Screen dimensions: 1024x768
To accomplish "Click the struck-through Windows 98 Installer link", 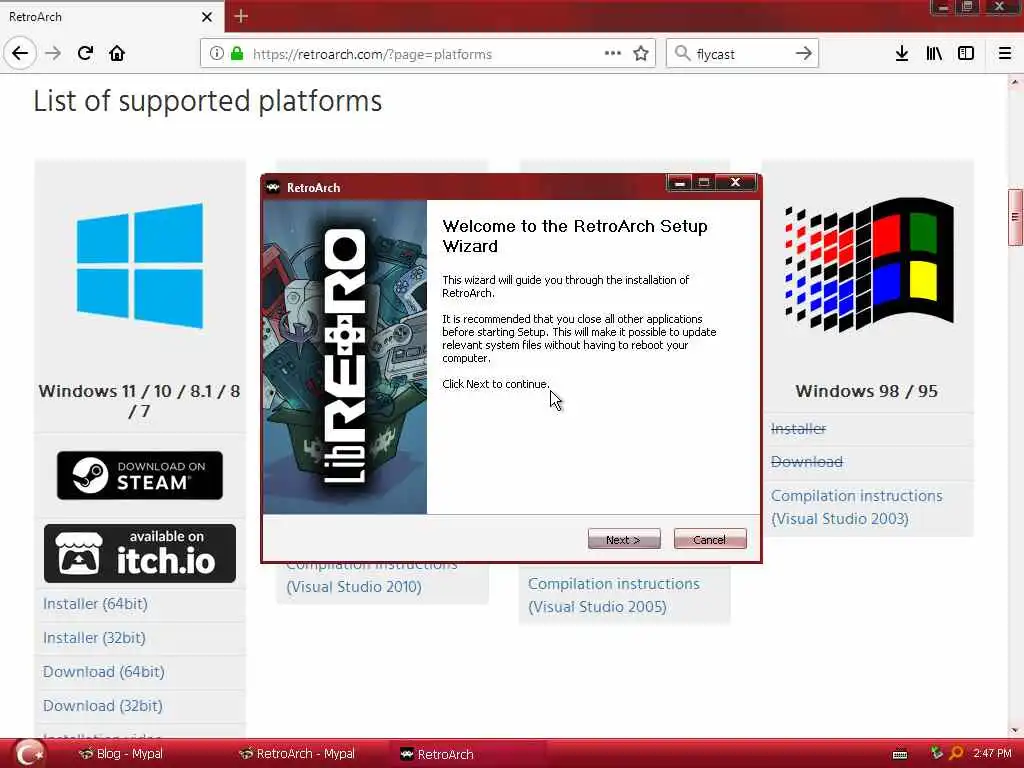I will (x=799, y=428).
